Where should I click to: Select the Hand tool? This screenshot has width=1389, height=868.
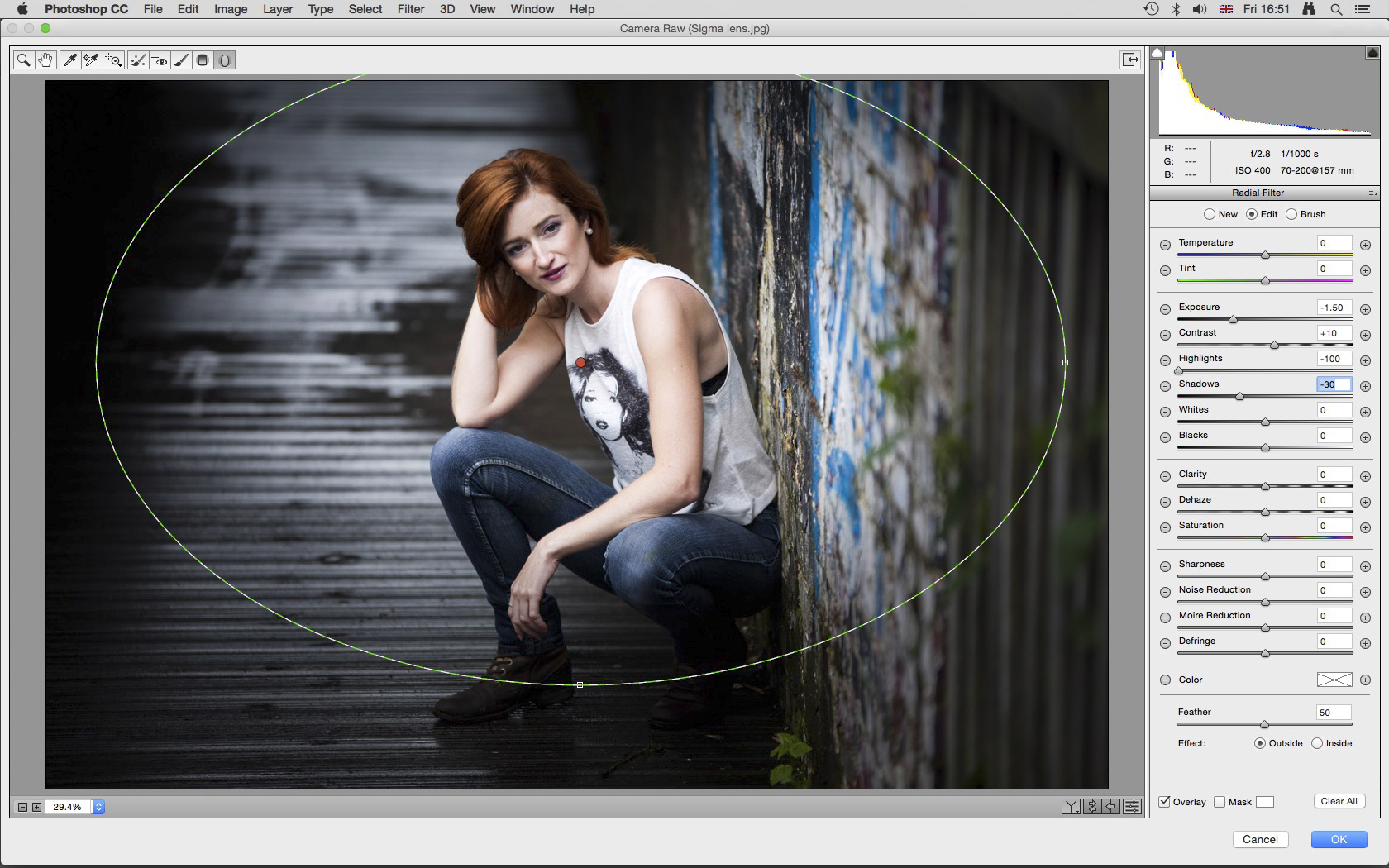coord(45,60)
